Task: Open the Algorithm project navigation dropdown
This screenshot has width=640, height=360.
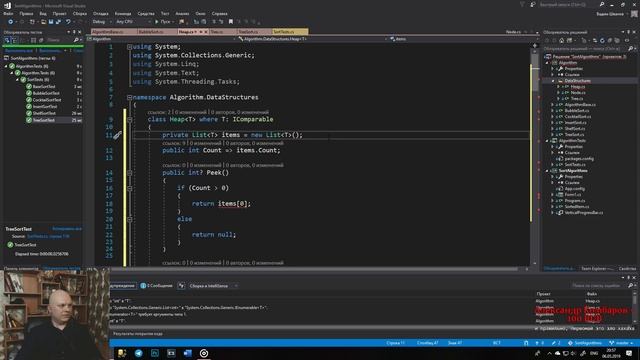Action: [161, 39]
